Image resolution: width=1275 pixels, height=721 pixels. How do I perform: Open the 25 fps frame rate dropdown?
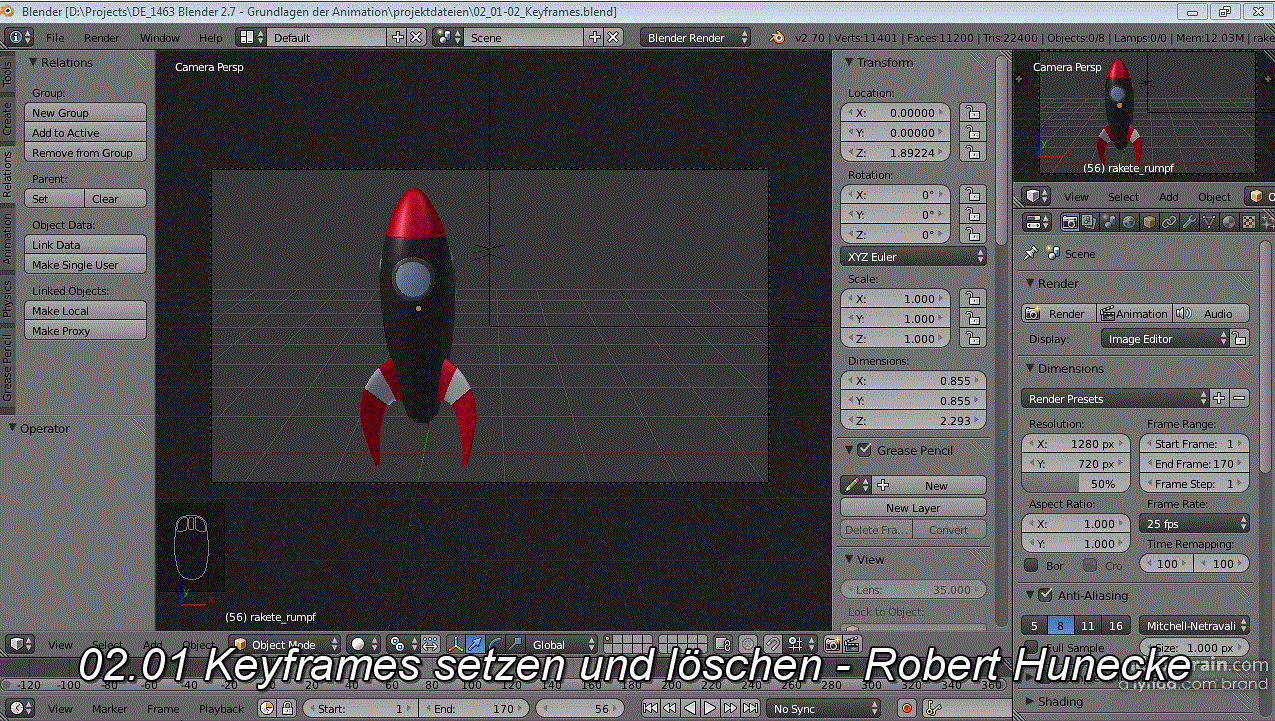pyautogui.click(x=1195, y=523)
